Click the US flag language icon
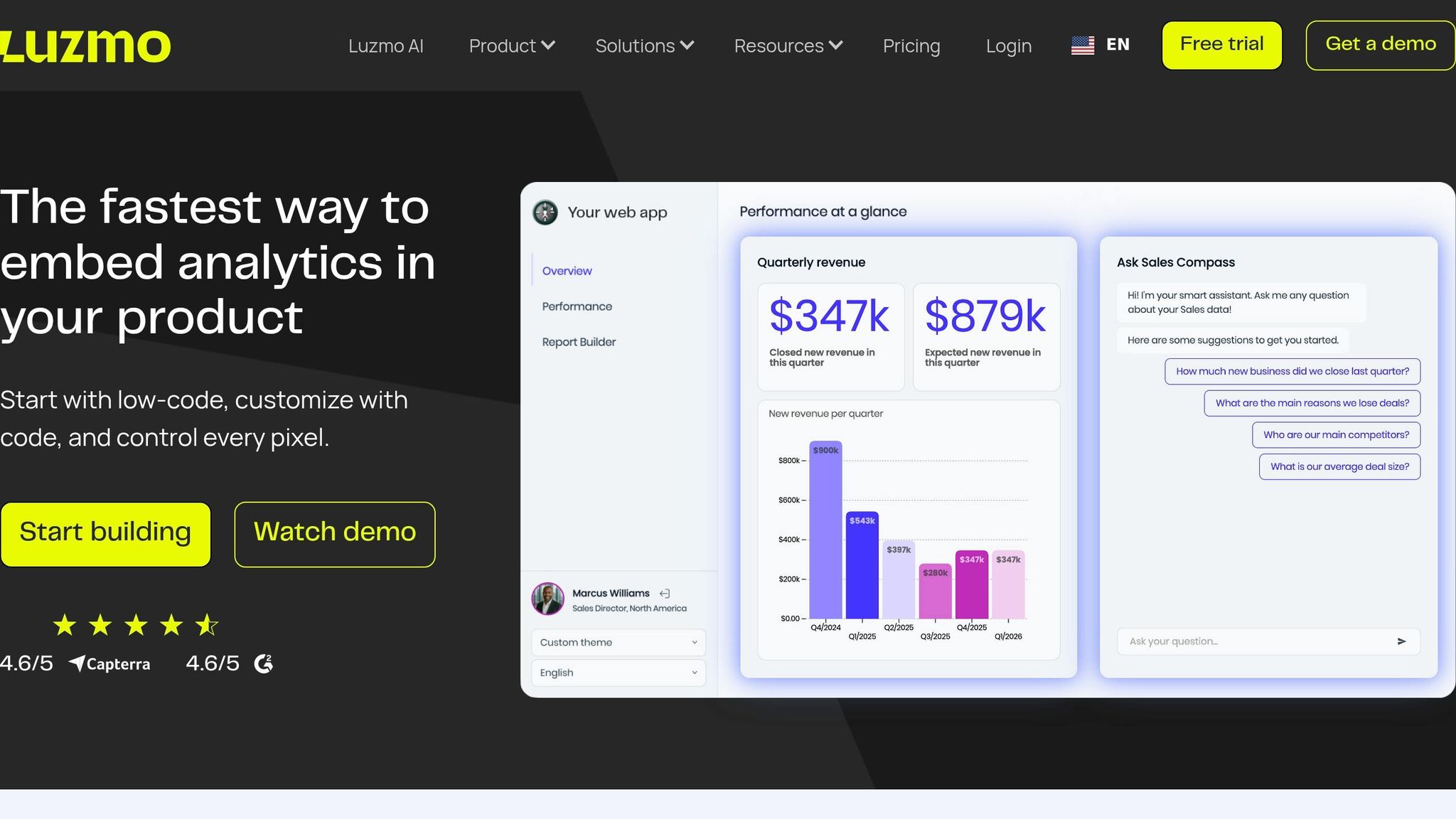Image resolution: width=1456 pixels, height=819 pixels. point(1083,45)
